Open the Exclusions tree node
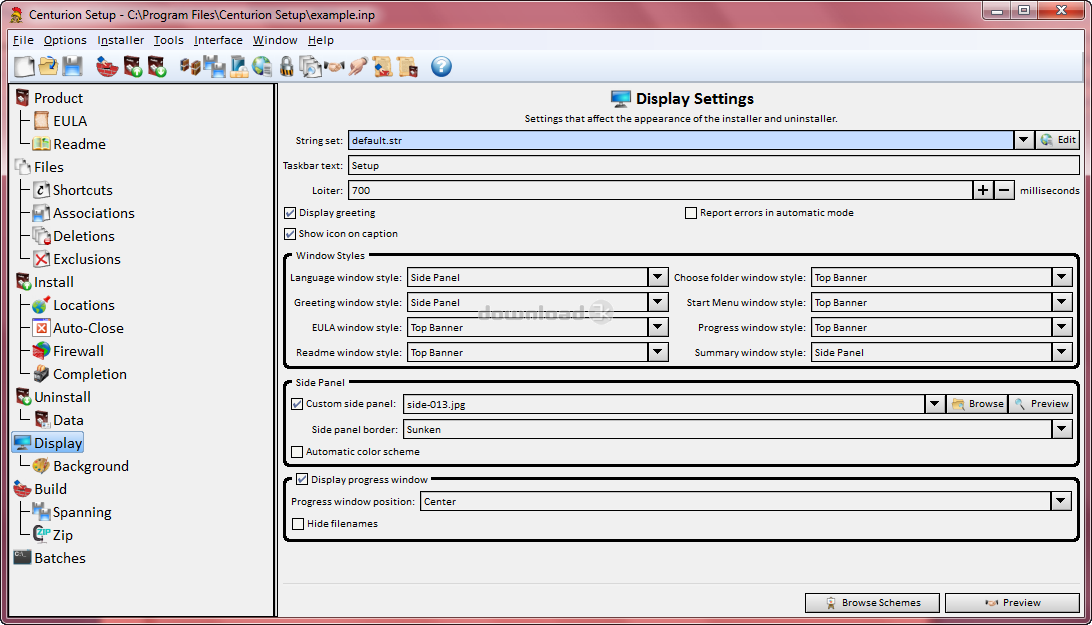Viewport: 1092px width, 625px height. pyautogui.click(x=86, y=259)
